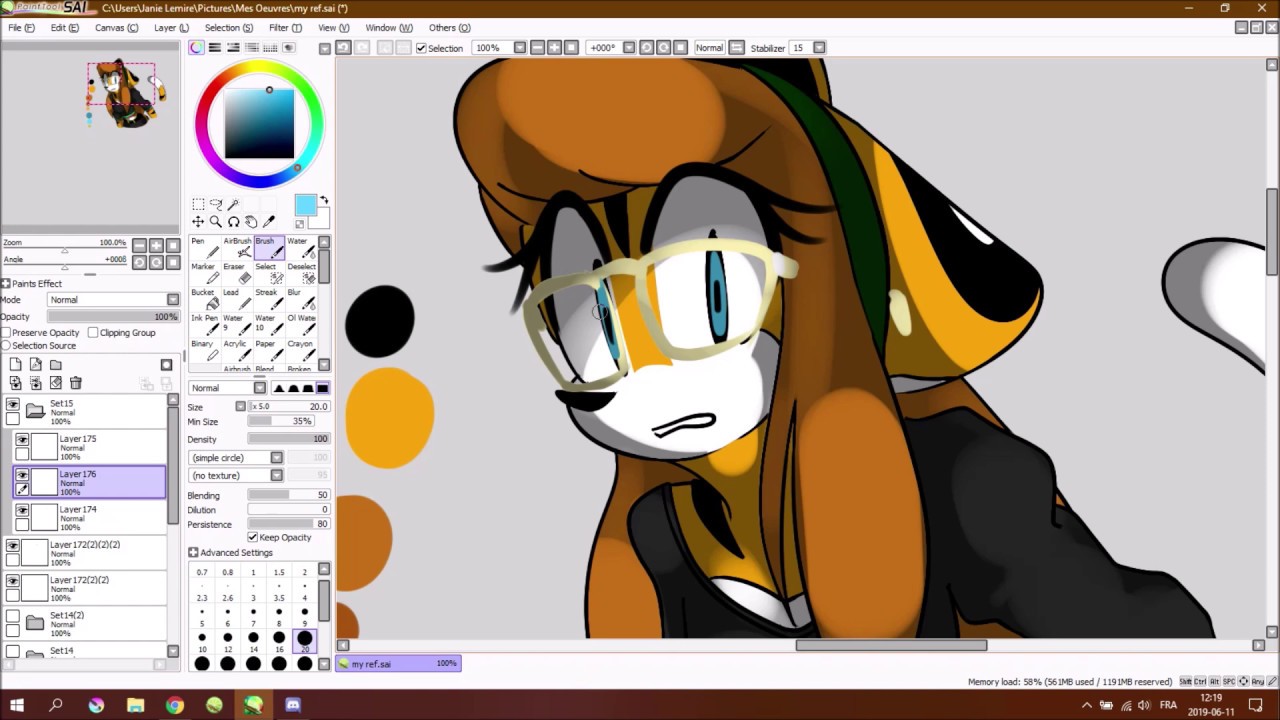The width and height of the screenshot is (1280, 720).
Task: Open the Canvas menu
Action: click(x=116, y=28)
